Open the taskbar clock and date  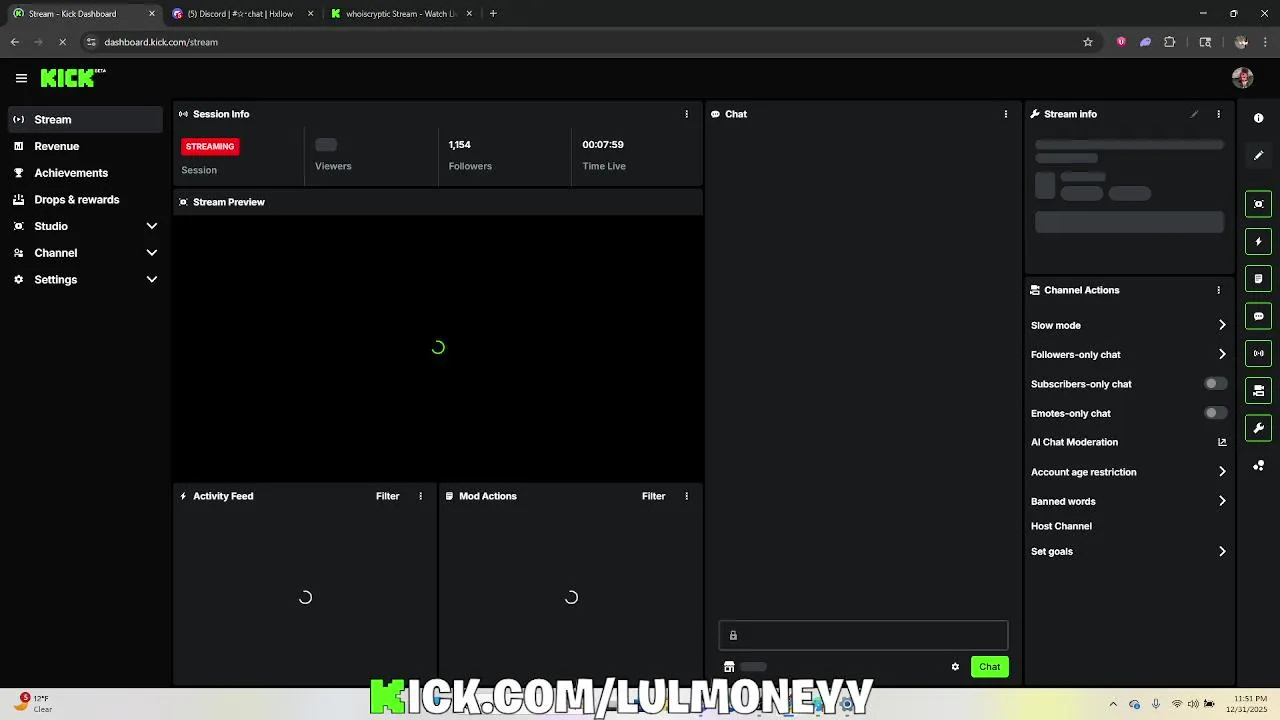click(1250, 703)
